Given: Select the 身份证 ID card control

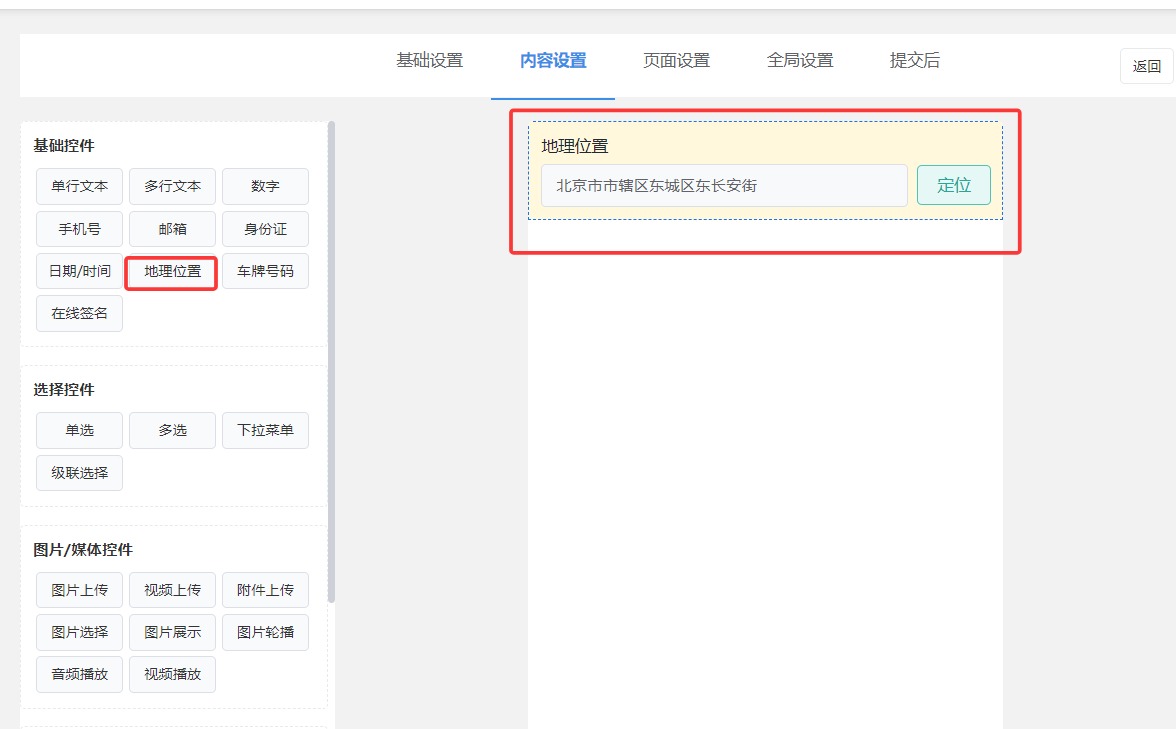Looking at the screenshot, I should click(x=265, y=228).
